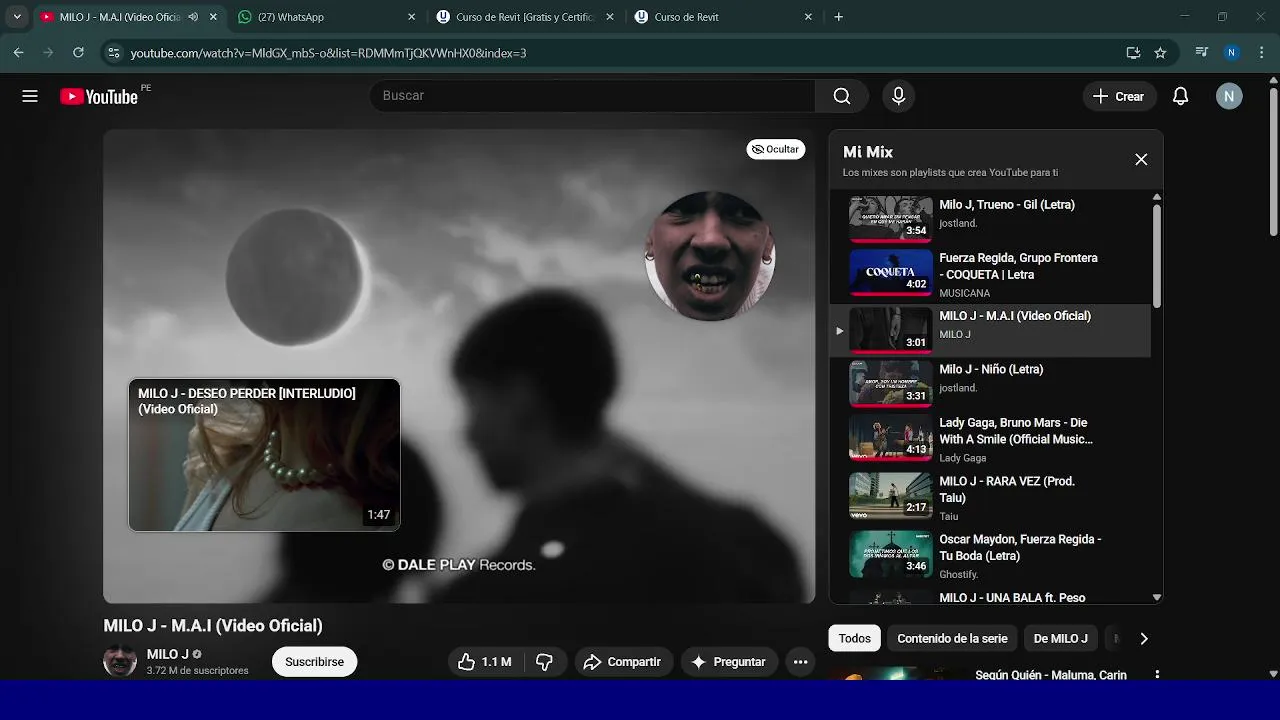Screen dimensions: 1280x720
Task: Dislike the video with thumbs-down
Action: coord(545,662)
